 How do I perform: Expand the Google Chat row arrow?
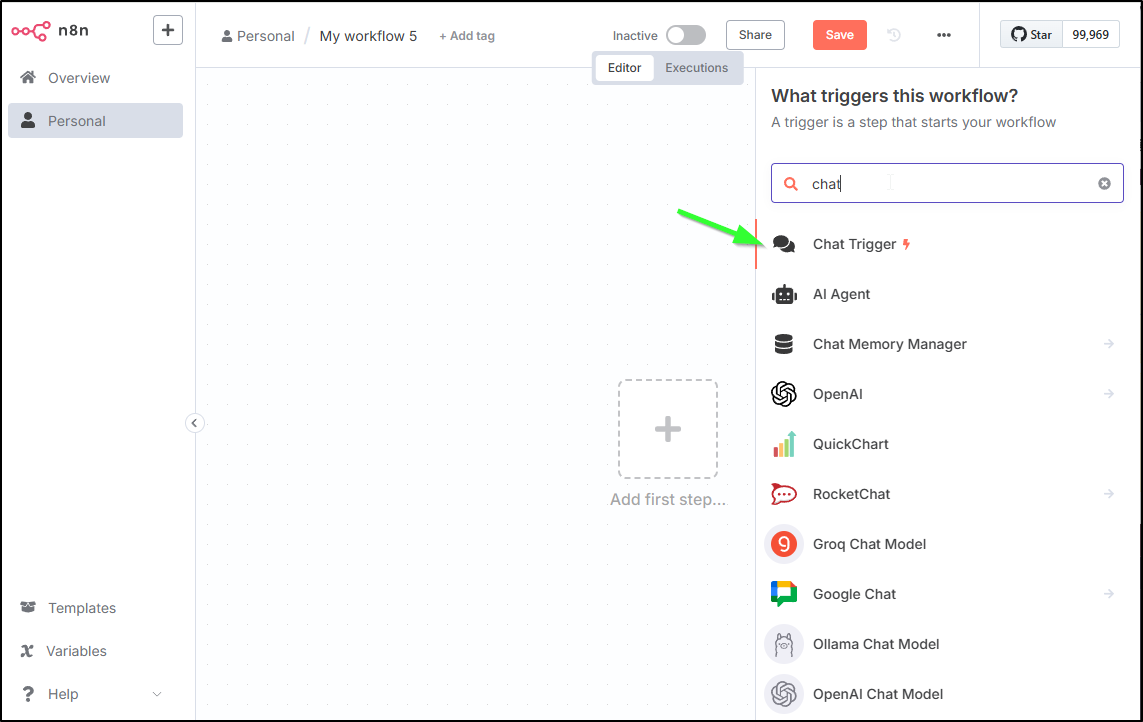pyautogui.click(x=1109, y=594)
